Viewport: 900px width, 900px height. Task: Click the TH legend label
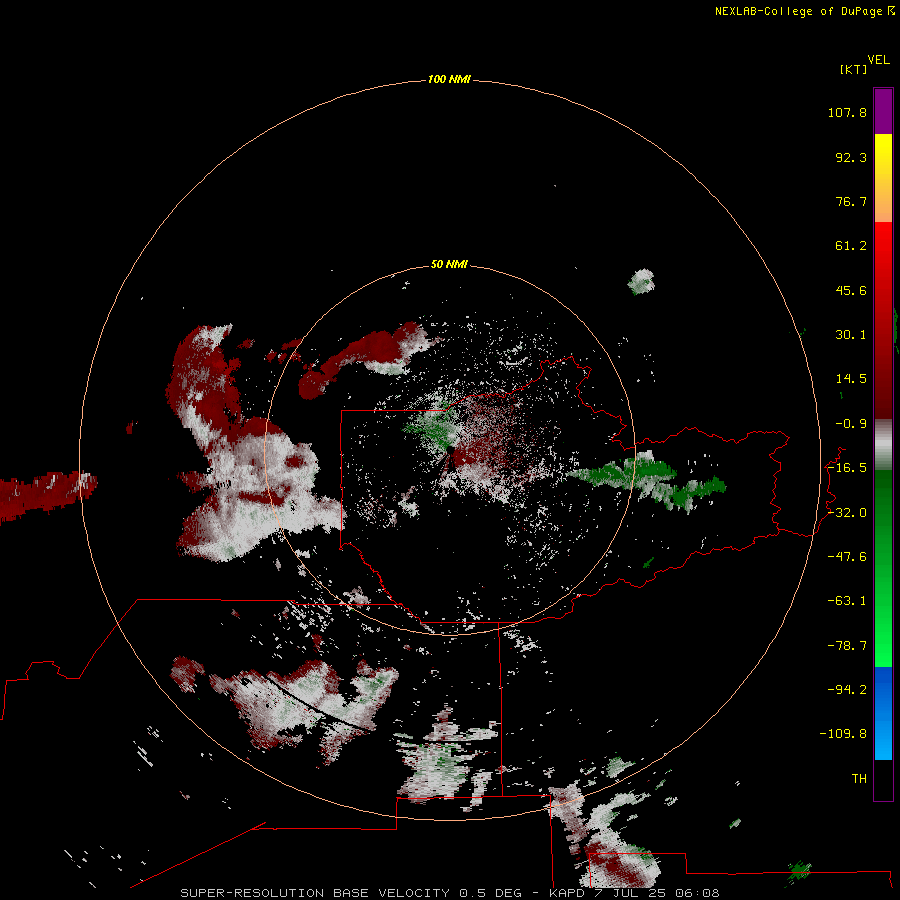click(859, 778)
